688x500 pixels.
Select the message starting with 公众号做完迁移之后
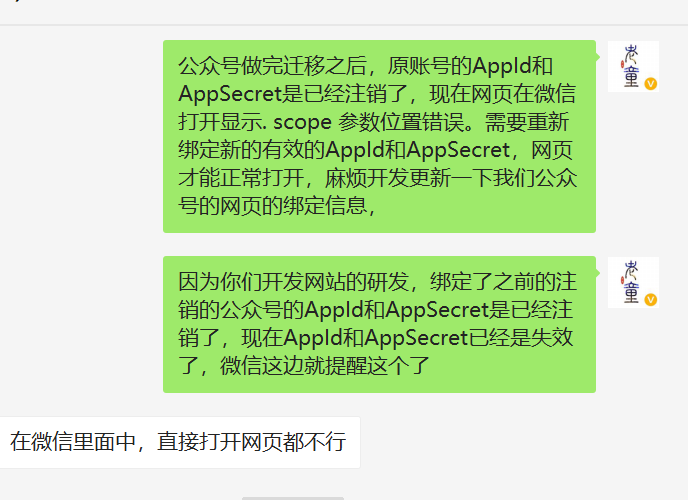pos(379,136)
